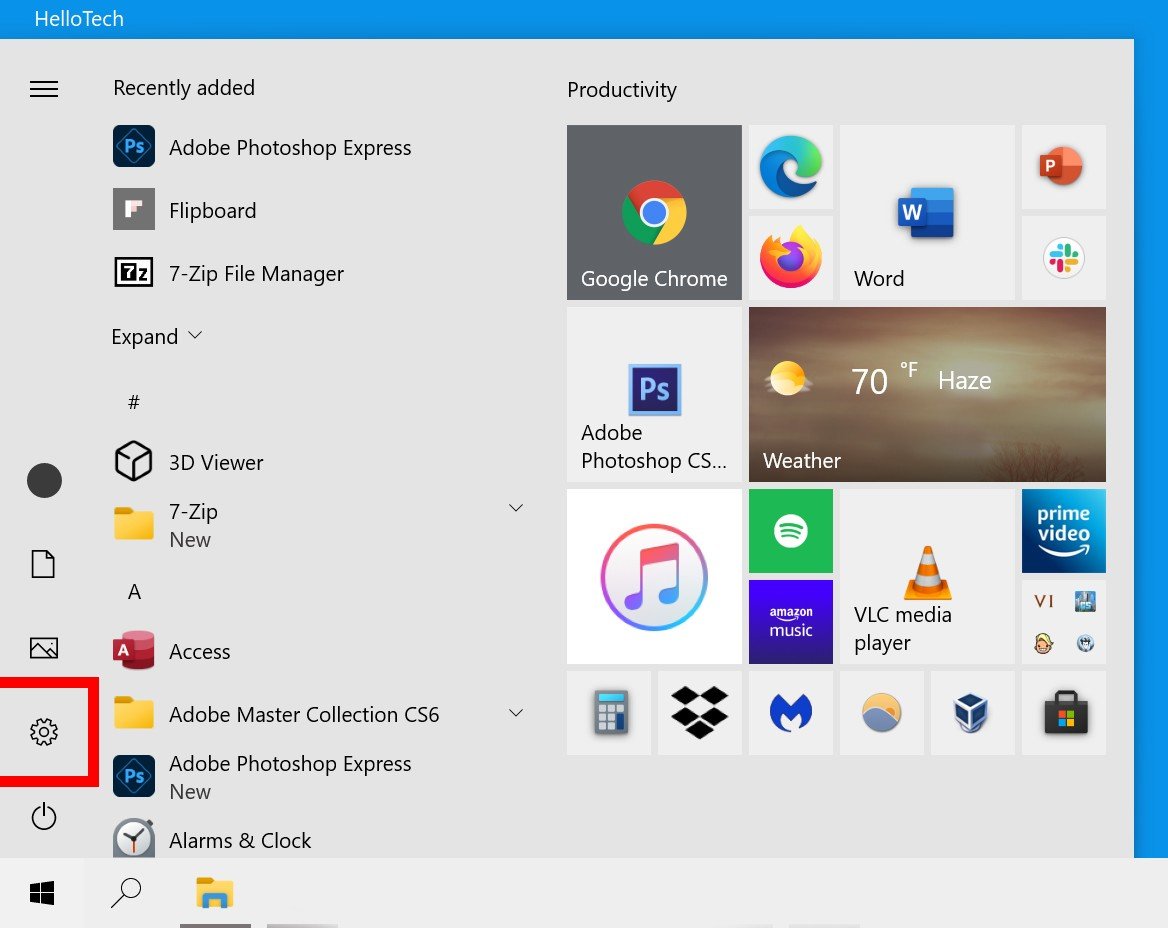
Task: Open the Google Chrome tile
Action: [x=654, y=212]
